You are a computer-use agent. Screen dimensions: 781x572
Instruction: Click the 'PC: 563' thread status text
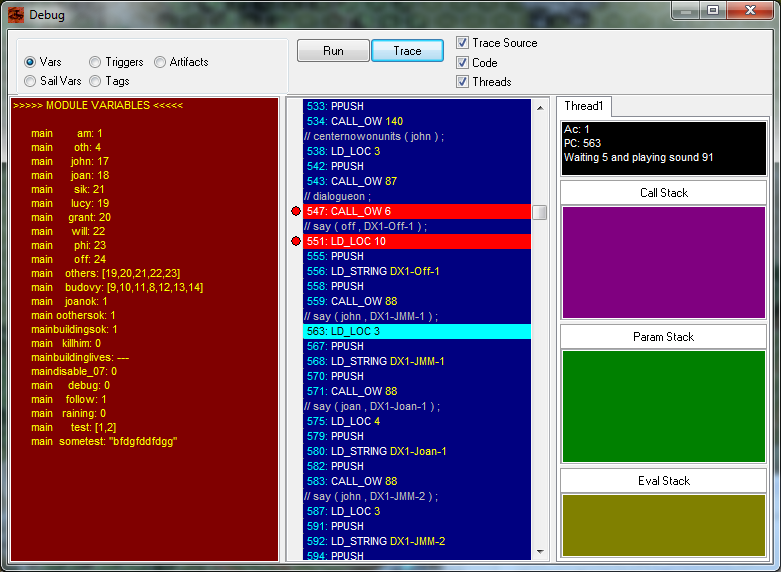pyautogui.click(x=582, y=143)
